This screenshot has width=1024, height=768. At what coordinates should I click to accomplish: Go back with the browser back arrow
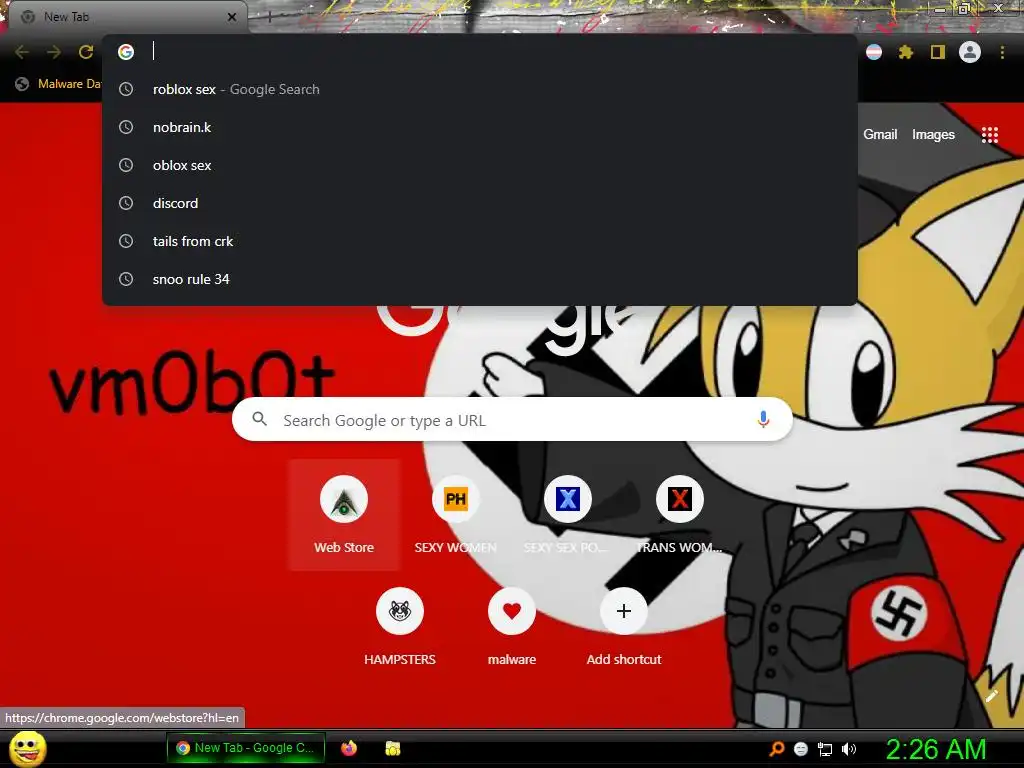point(22,52)
